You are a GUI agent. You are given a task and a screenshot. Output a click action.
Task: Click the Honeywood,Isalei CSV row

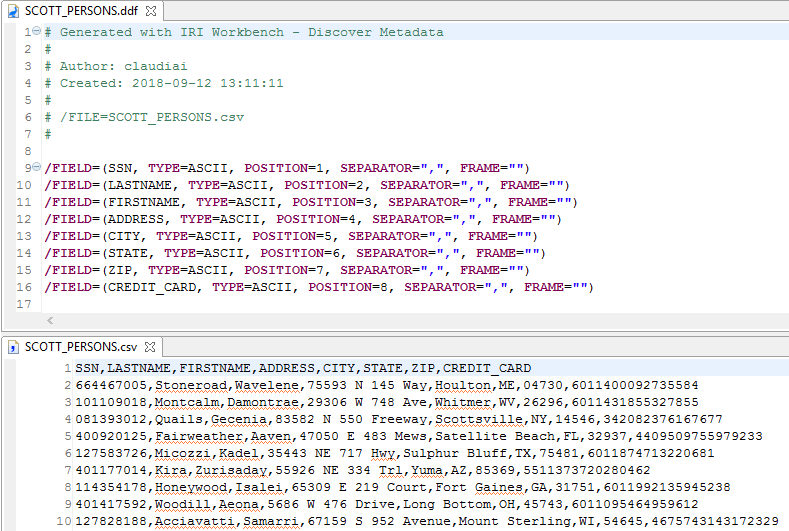click(x=403, y=488)
